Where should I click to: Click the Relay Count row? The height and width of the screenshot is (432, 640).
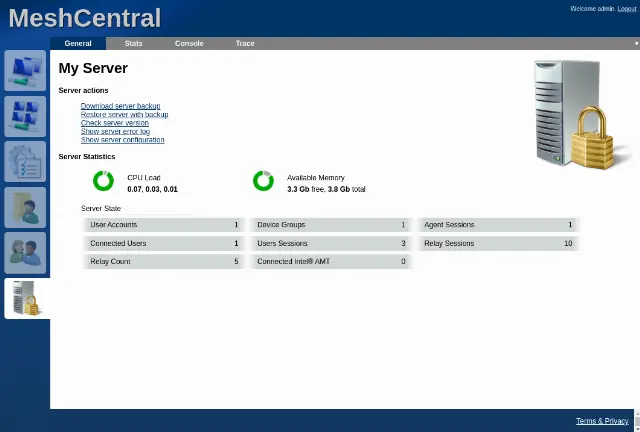coord(164,262)
